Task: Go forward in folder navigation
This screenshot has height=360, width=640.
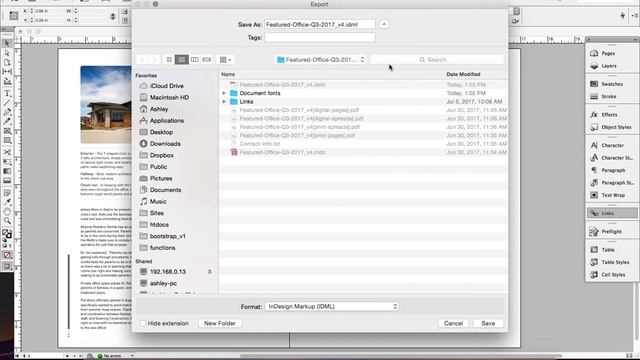Action: coord(154,60)
